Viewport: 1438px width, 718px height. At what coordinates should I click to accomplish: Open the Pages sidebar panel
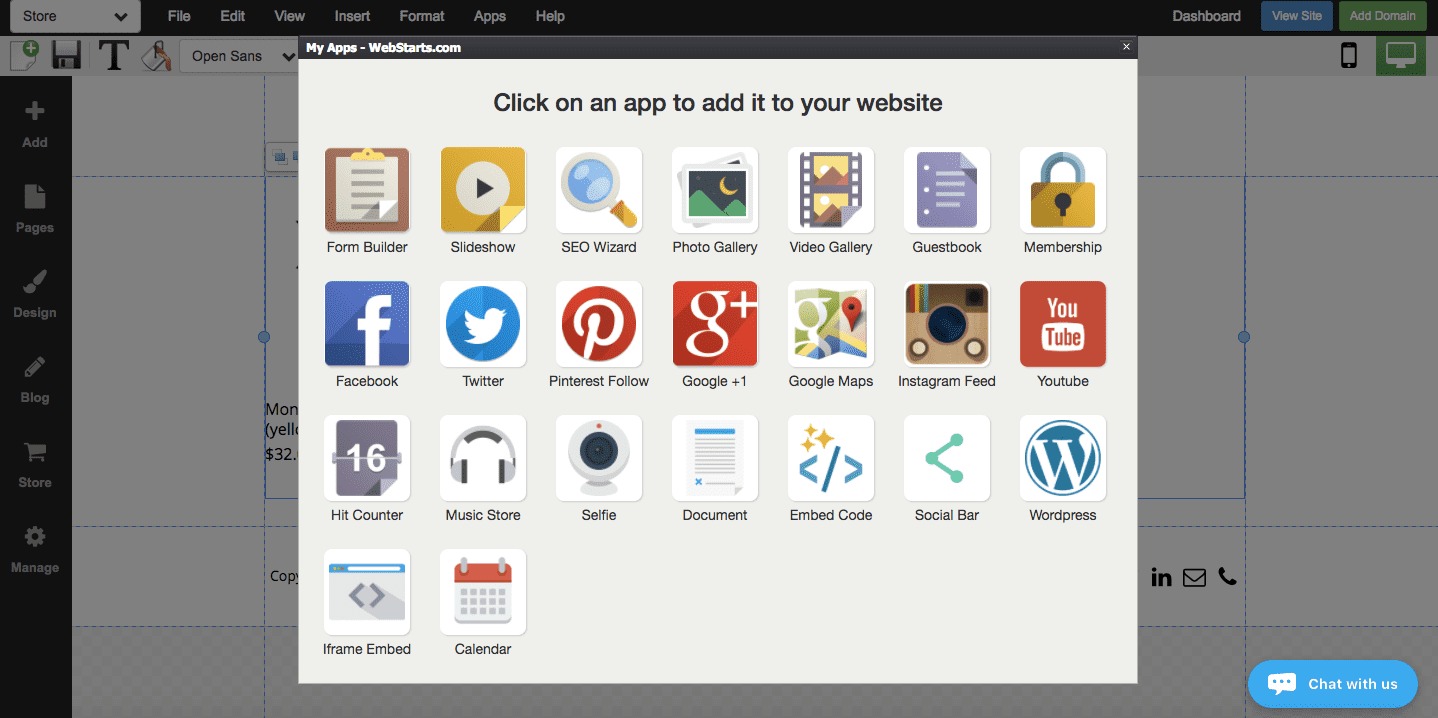click(35, 209)
